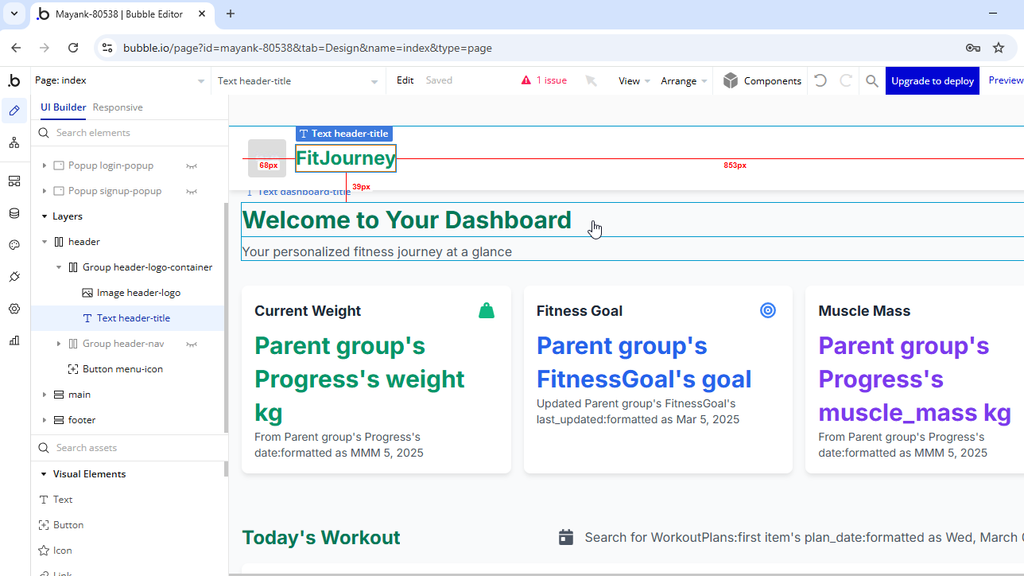Open the browser tab list chevron
1024x576 pixels.
coord(14,14)
